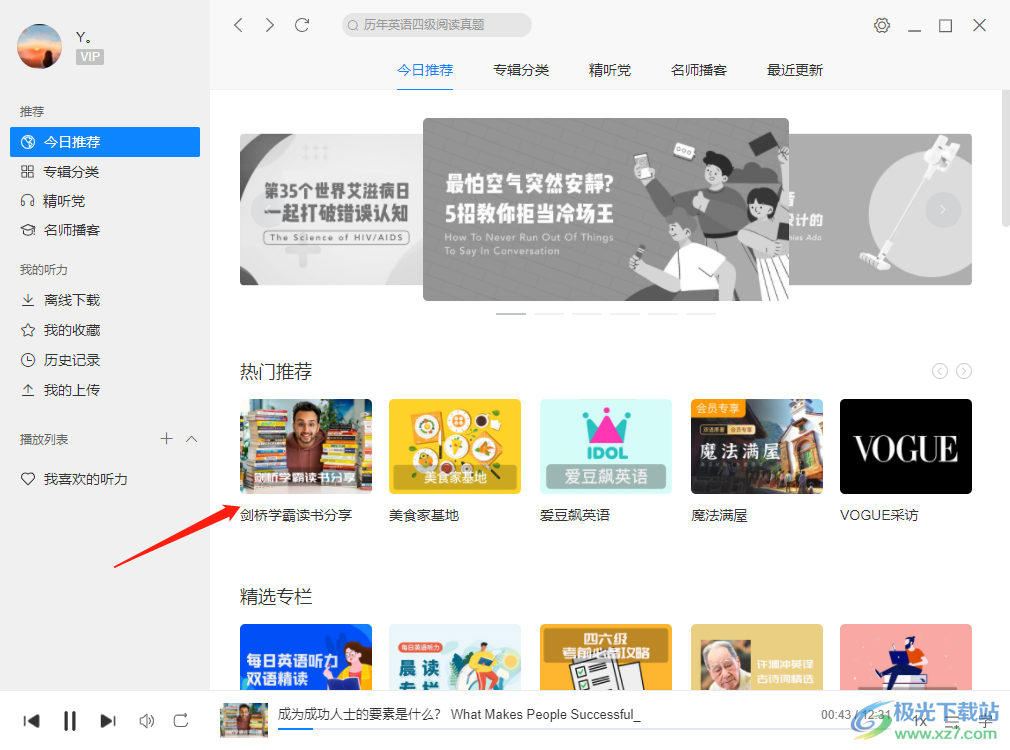Switch to the 精听党 top tab
The height and width of the screenshot is (750, 1010).
point(610,70)
